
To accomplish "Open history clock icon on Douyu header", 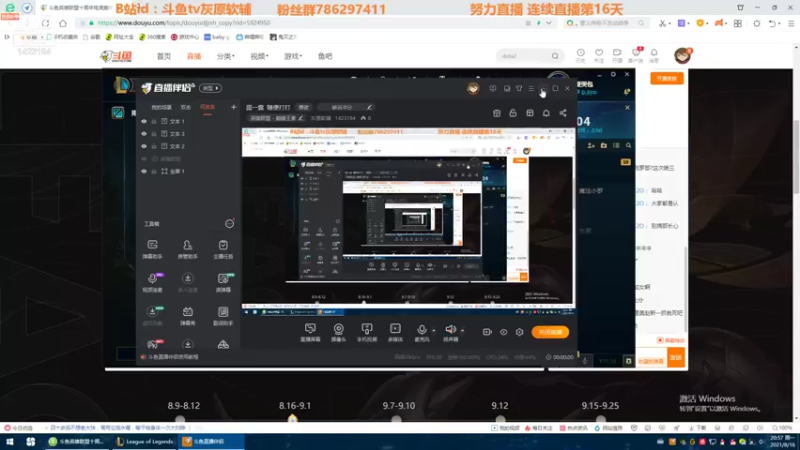I will [x=581, y=55].
